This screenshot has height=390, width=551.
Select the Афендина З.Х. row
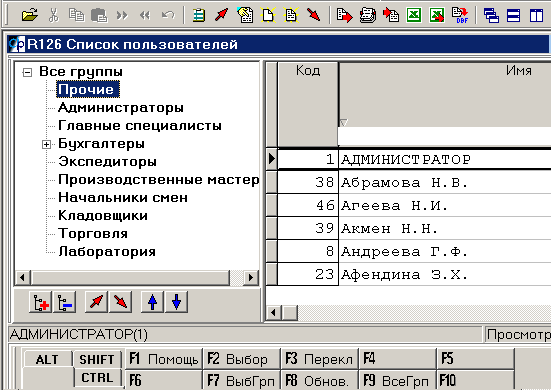tap(409, 274)
